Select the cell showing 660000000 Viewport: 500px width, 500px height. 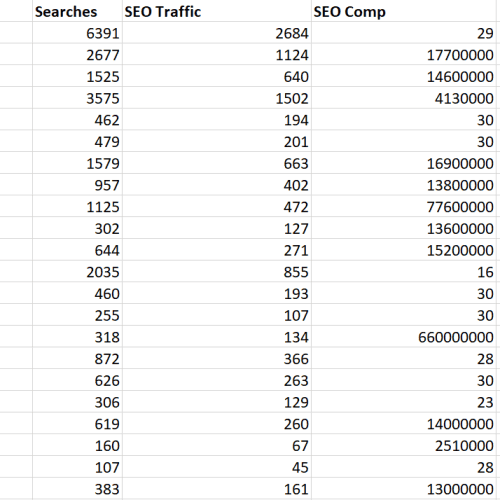(404, 337)
